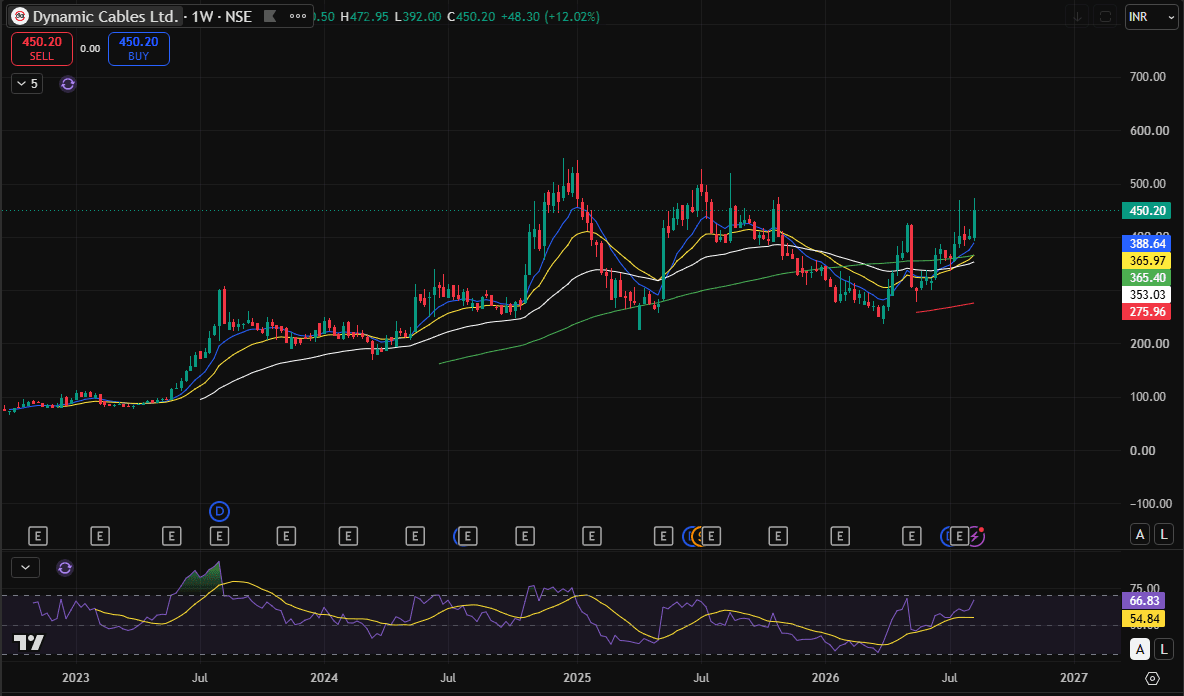Click the TradingView logo in the corner
The height and width of the screenshot is (696, 1184).
pos(29,643)
